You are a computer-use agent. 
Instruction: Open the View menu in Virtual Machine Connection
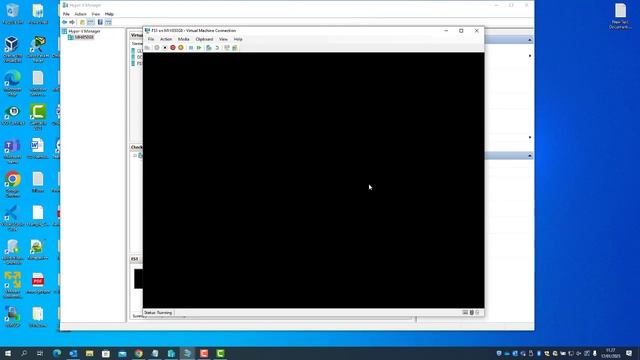coord(223,39)
